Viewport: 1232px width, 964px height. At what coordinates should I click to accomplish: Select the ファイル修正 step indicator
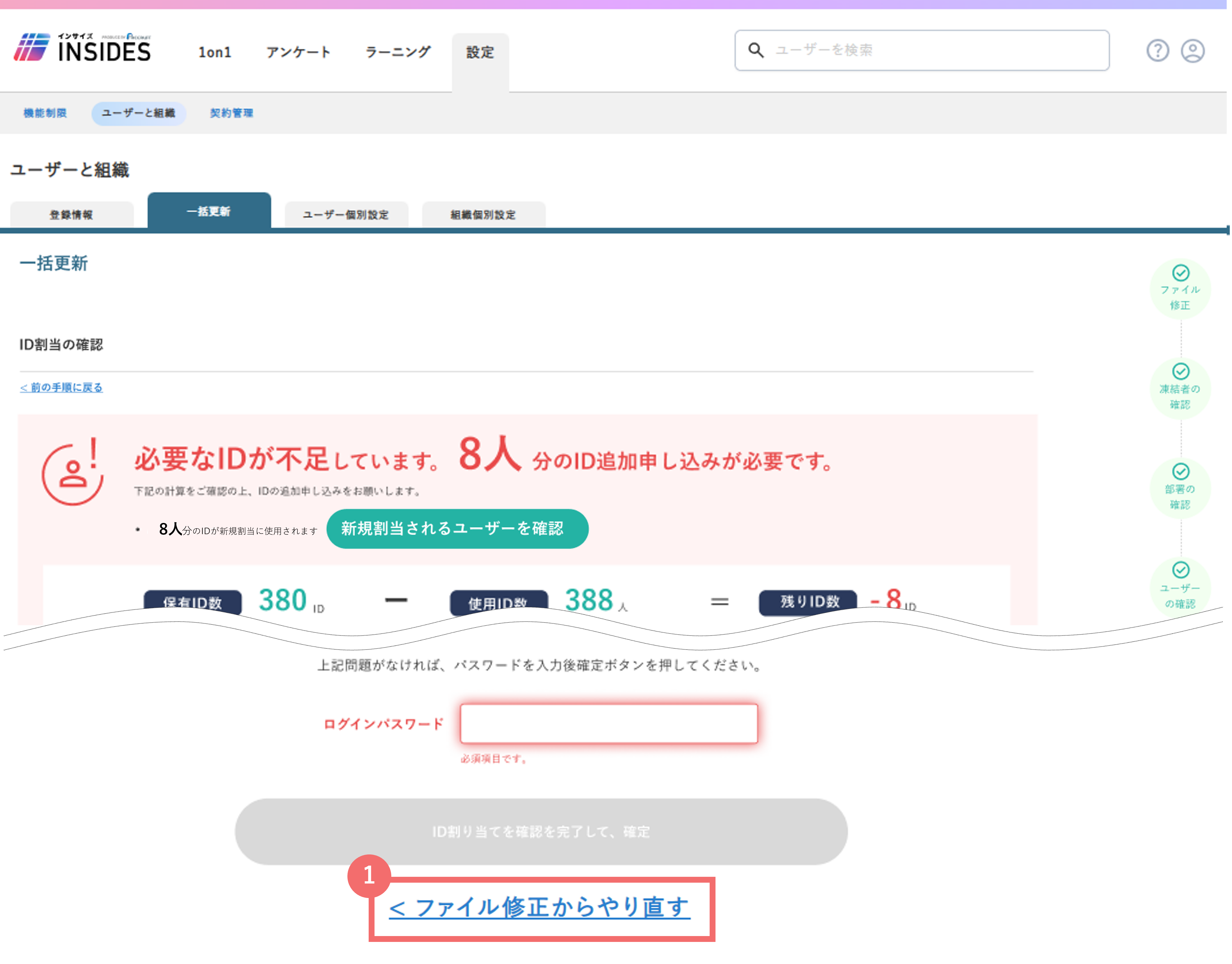pyautogui.click(x=1180, y=289)
